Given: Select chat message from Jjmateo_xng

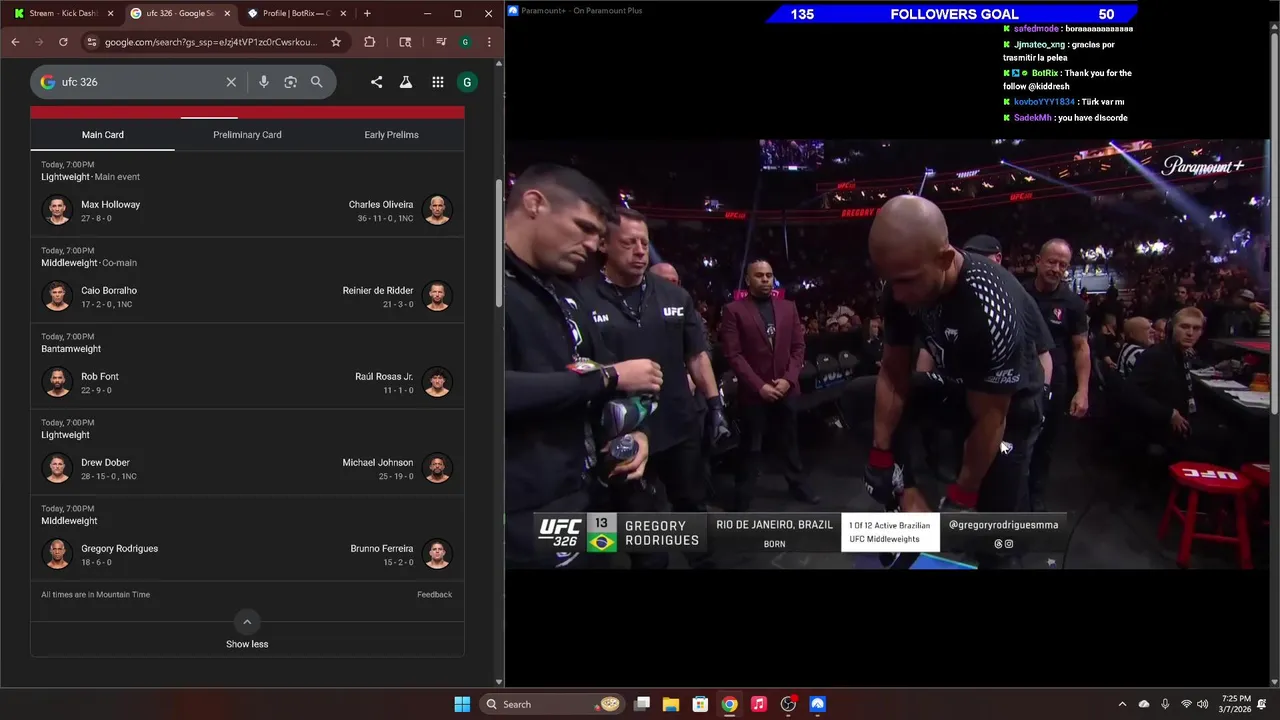Looking at the screenshot, I should tap(1059, 51).
